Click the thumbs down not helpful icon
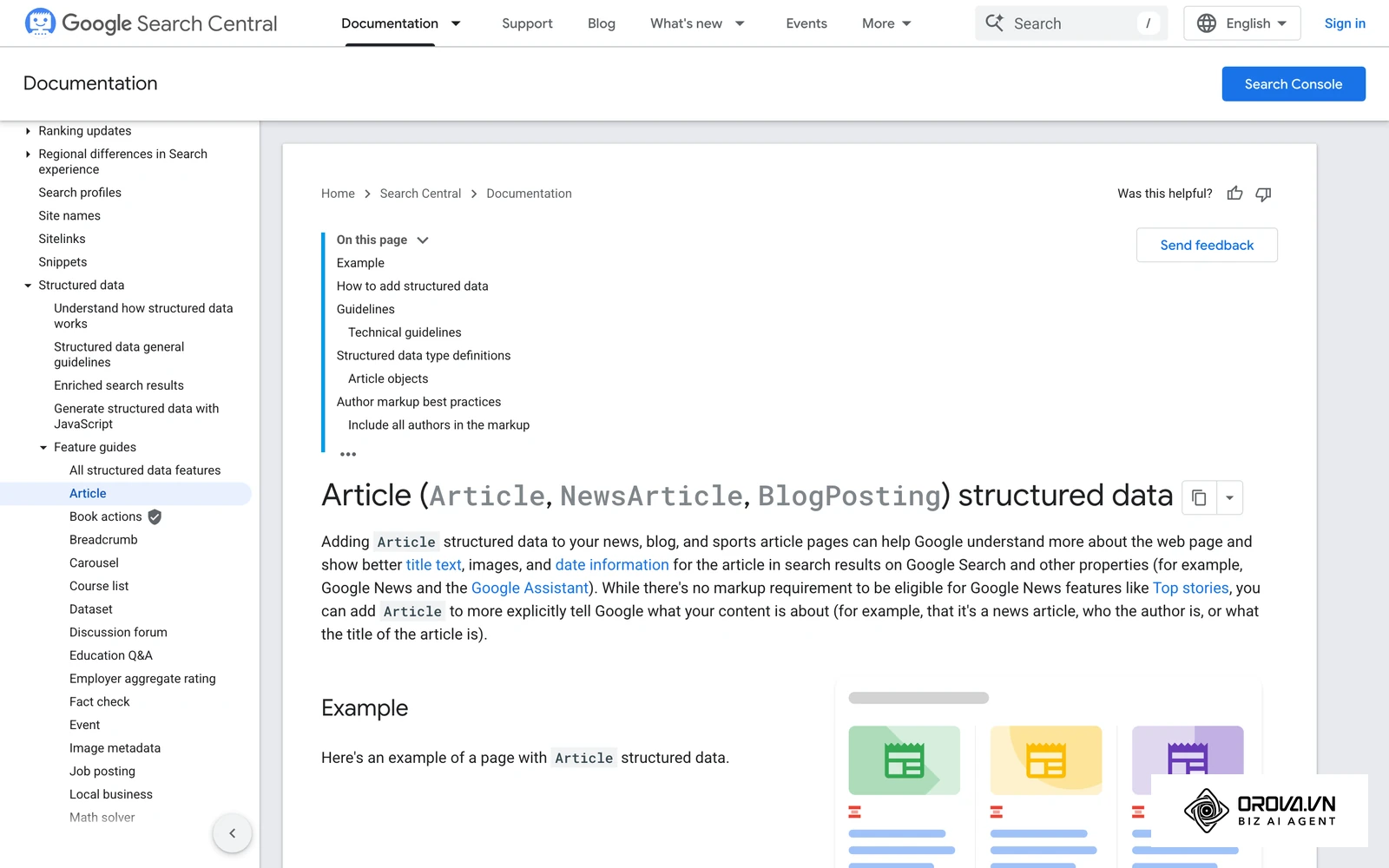1389x868 pixels. point(1263,194)
